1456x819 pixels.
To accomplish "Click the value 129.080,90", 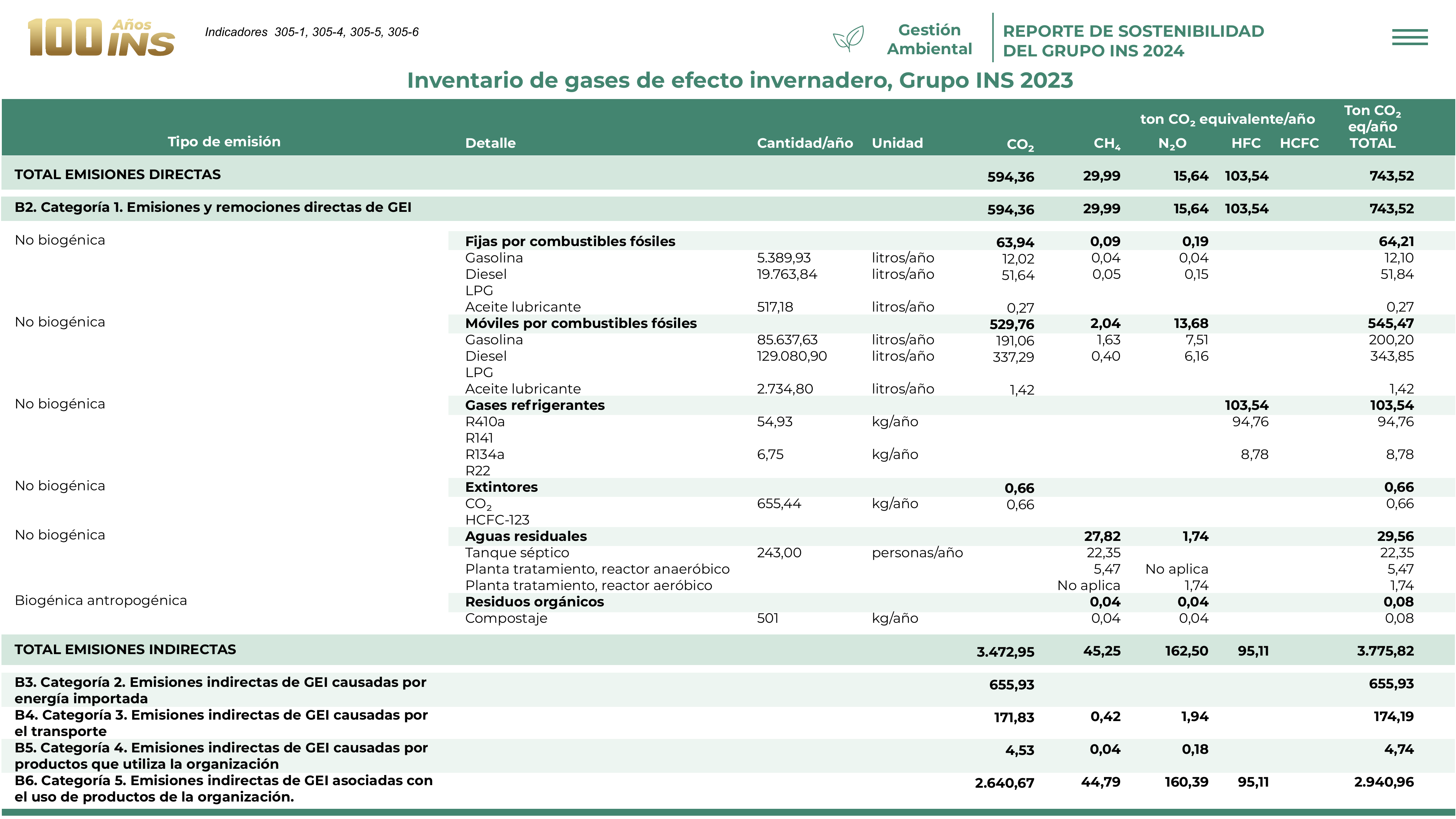I will click(791, 356).
